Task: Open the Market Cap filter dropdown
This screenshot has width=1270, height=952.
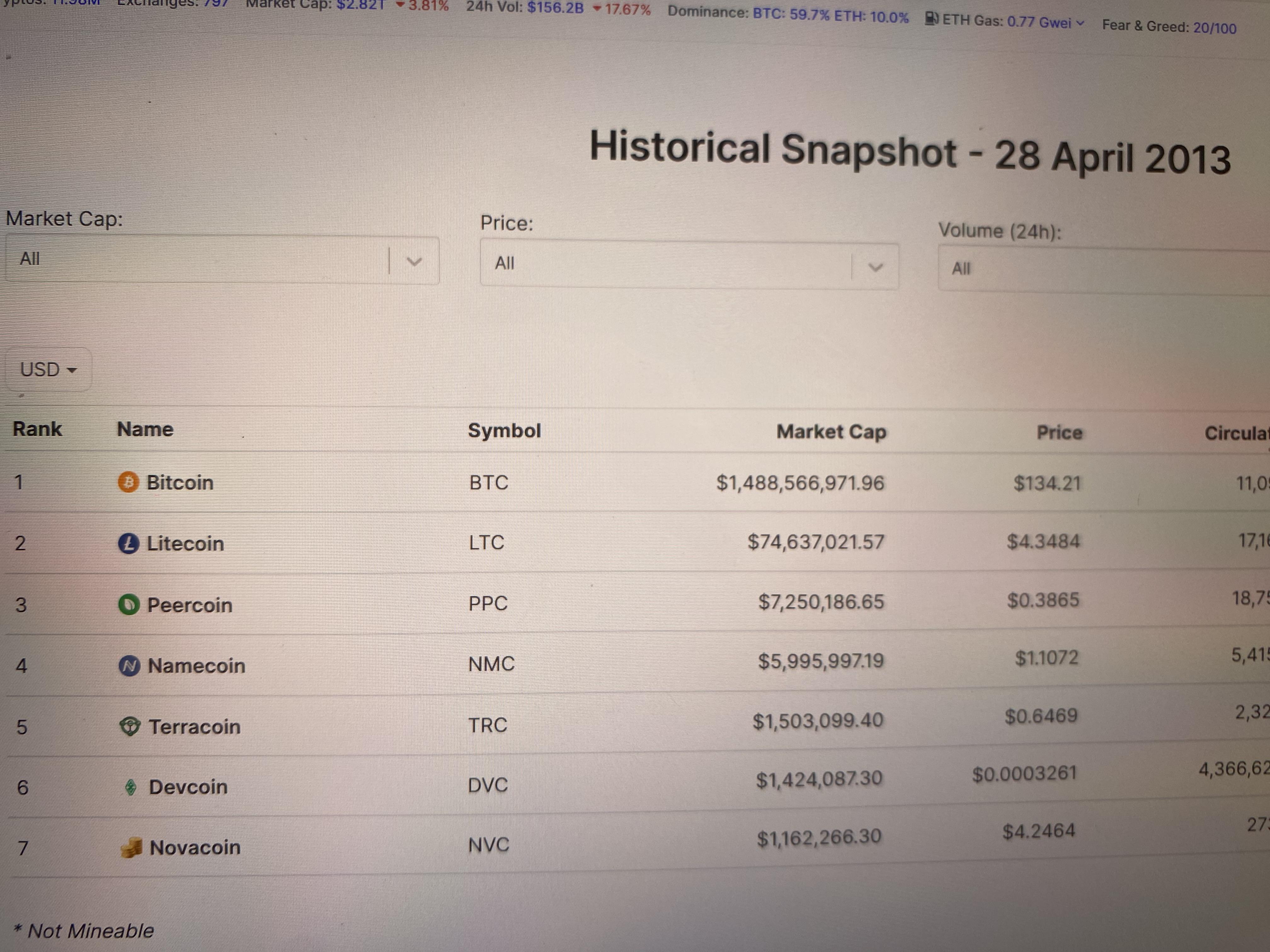Action: pos(222,260)
